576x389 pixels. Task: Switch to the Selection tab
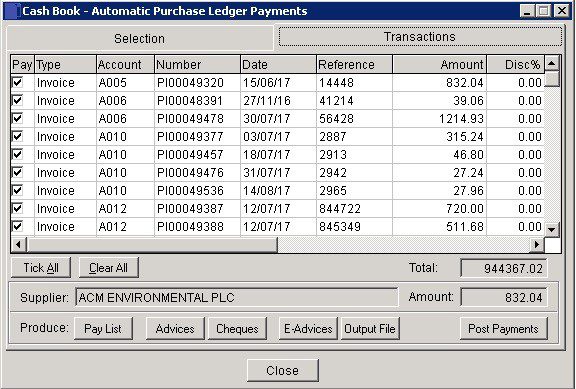pyautogui.click(x=140, y=38)
